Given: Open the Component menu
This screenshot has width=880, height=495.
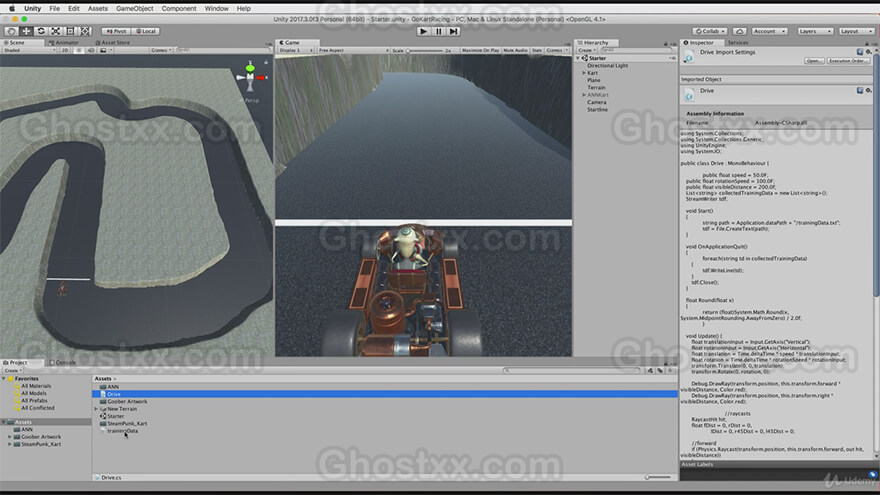Looking at the screenshot, I should click(179, 8).
